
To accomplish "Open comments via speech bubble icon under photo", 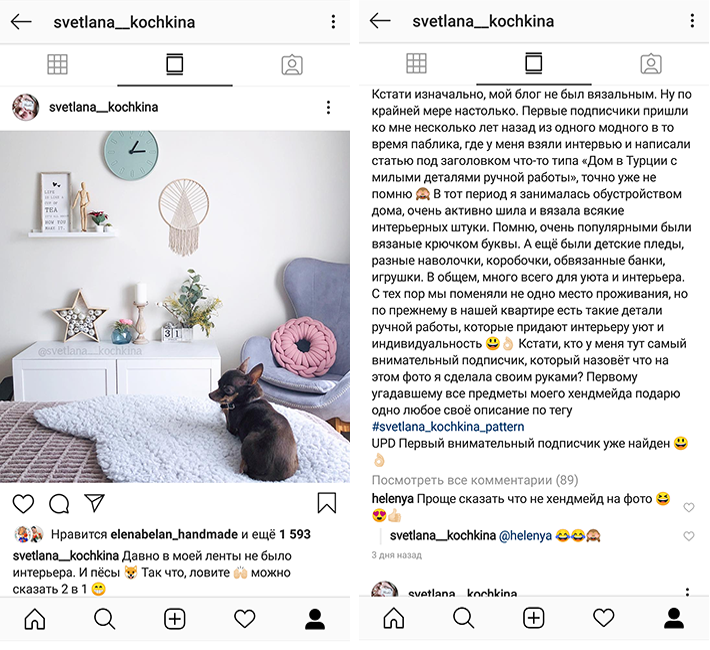I will pyautogui.click(x=59, y=504).
